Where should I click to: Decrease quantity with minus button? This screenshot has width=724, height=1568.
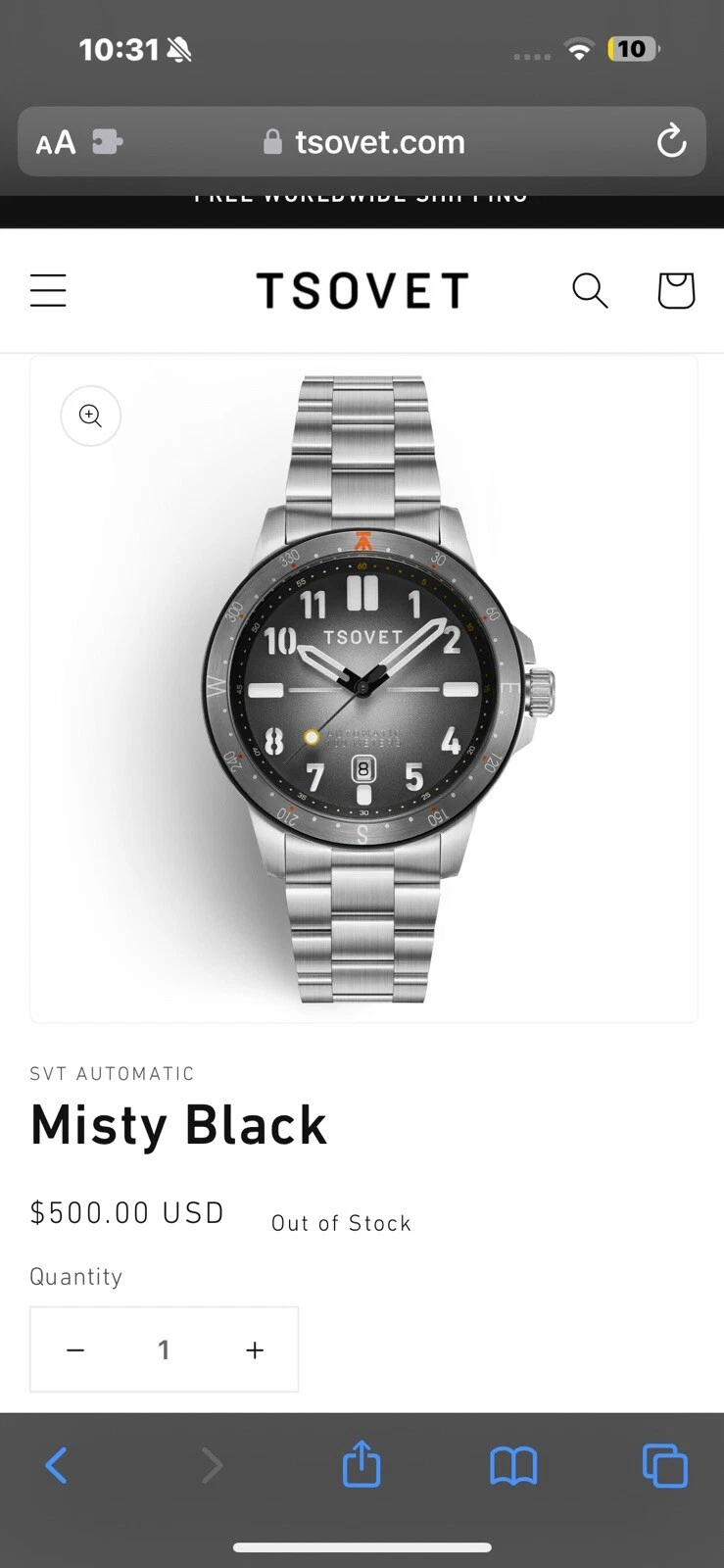pos(75,1350)
